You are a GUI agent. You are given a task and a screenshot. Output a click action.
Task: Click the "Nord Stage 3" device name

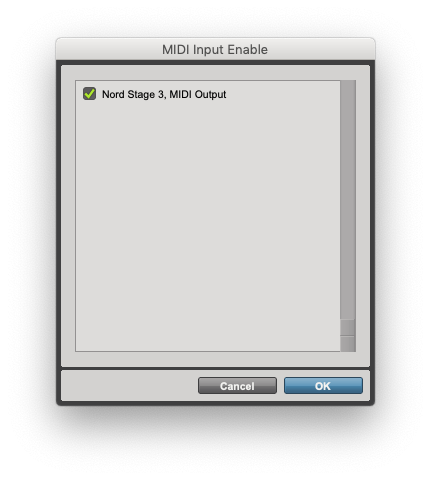133,94
